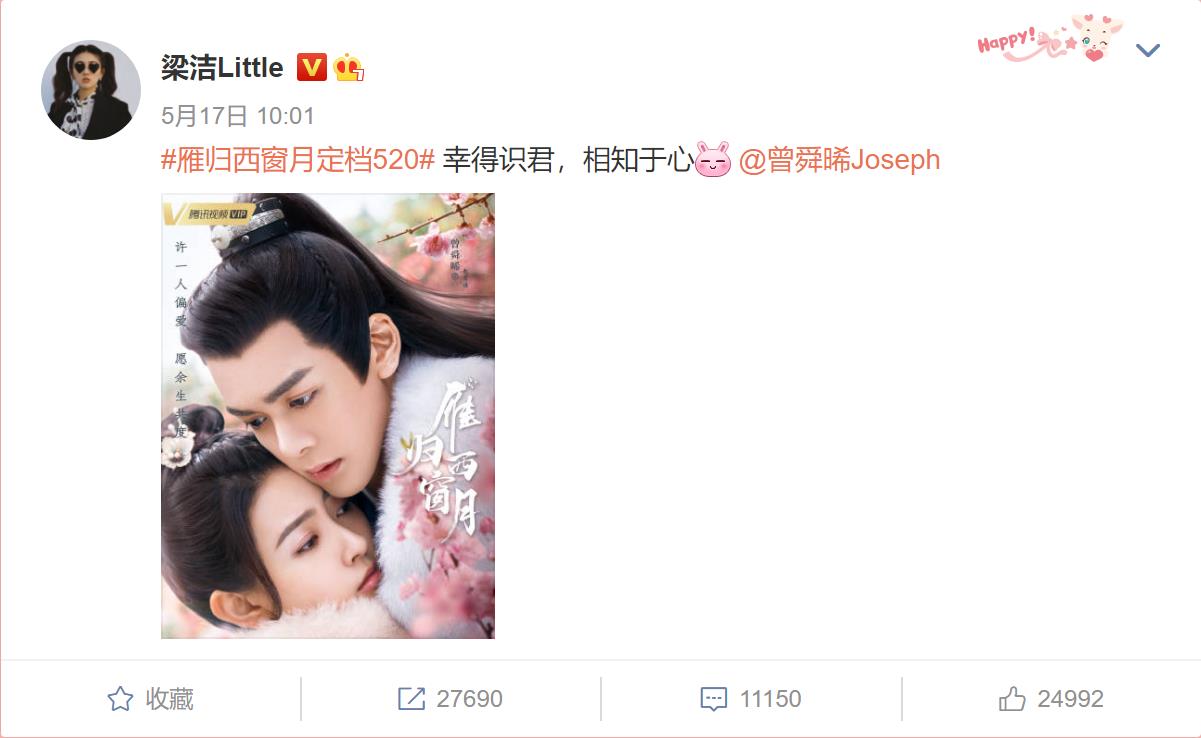
Task: Expand the comments count 11150
Action: pyautogui.click(x=770, y=699)
